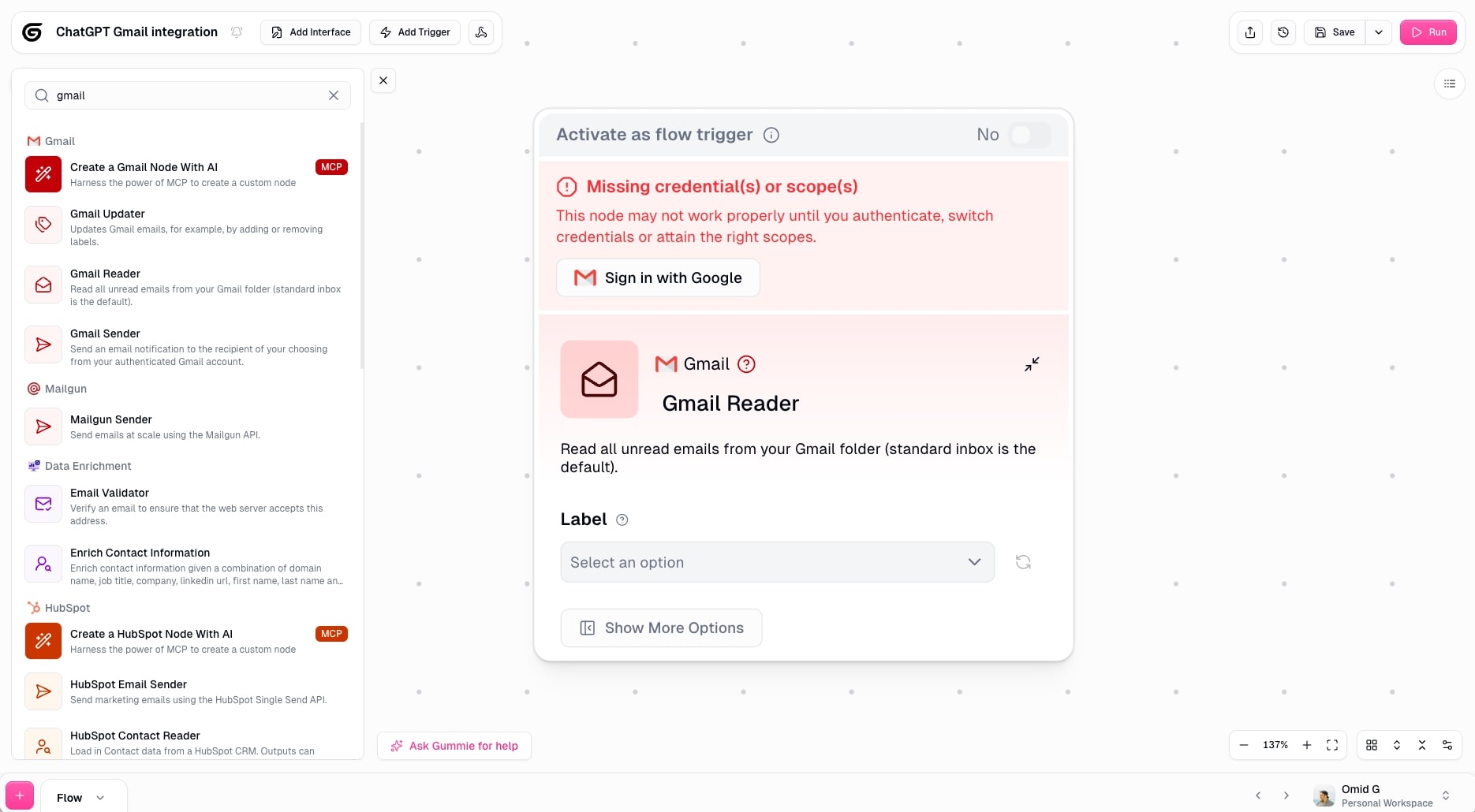Click the collapse all nodes icon
1475x812 pixels.
(1422, 745)
